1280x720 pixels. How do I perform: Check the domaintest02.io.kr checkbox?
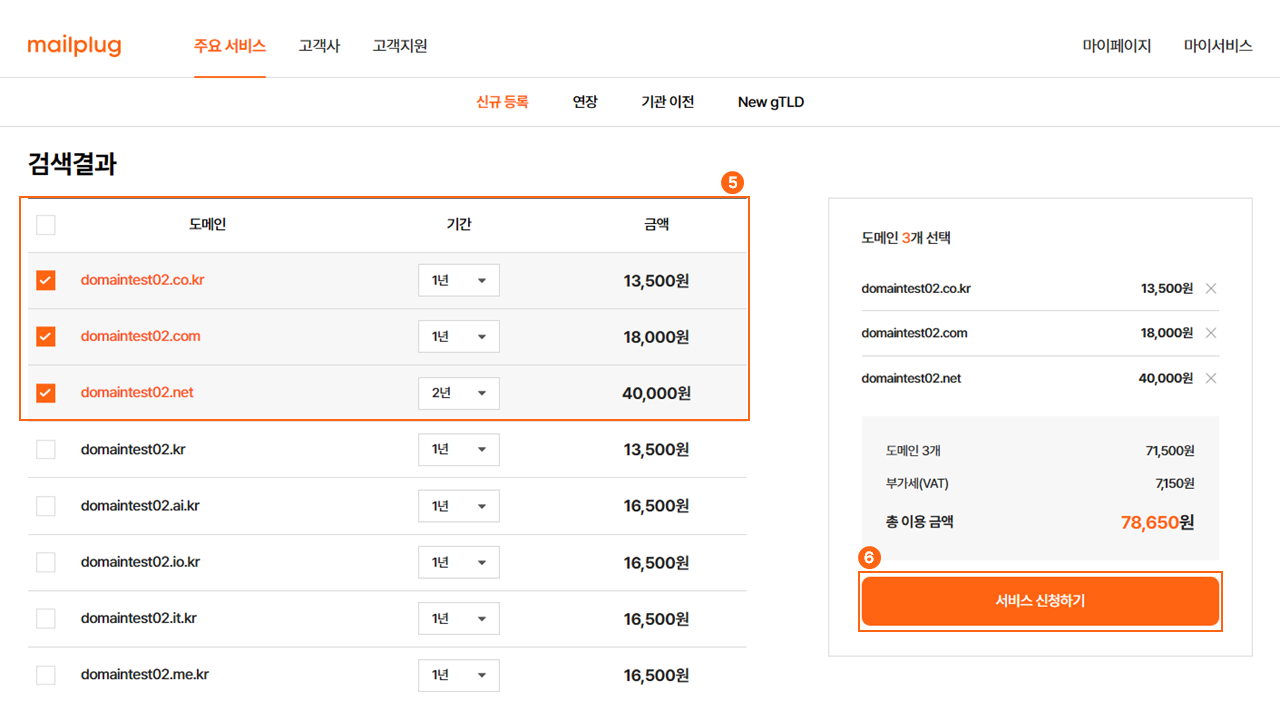click(x=46, y=562)
